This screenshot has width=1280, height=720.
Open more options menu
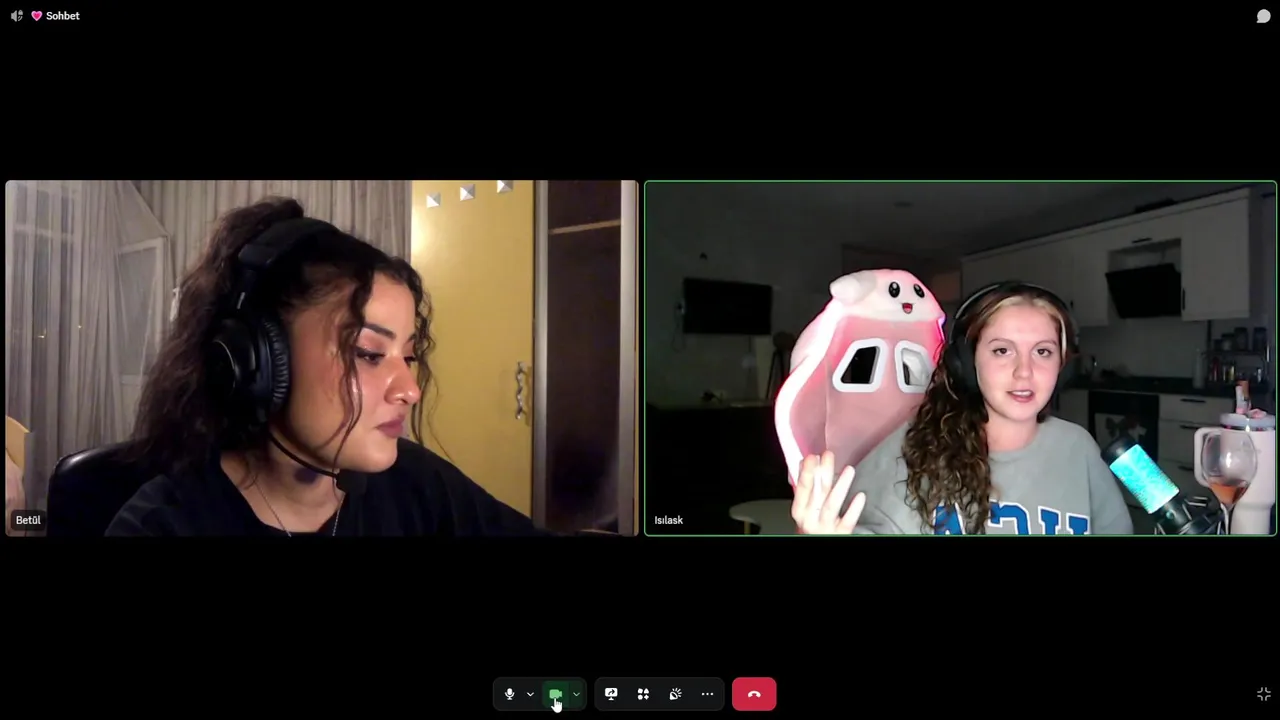pos(707,694)
